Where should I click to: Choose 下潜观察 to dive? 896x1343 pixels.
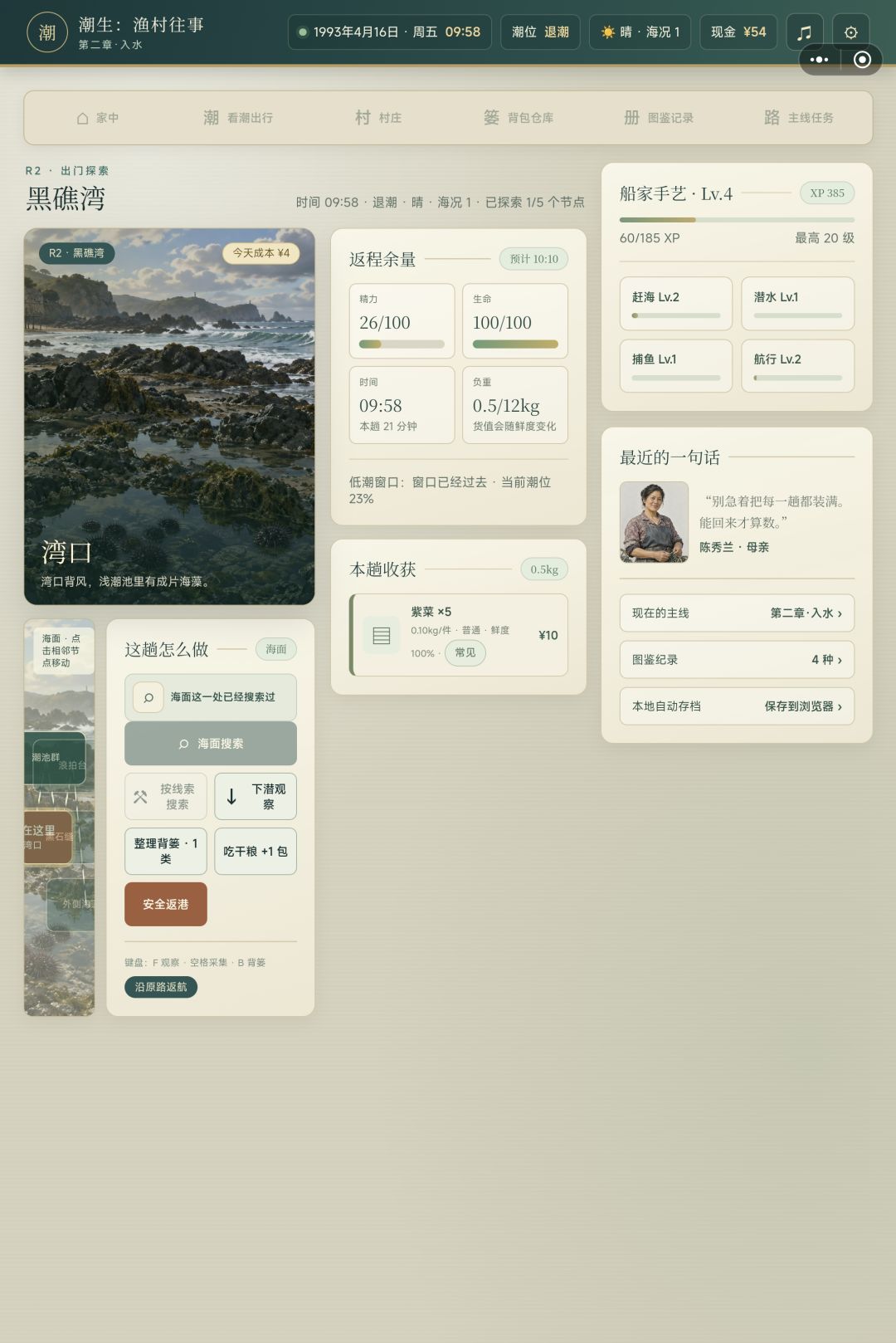tap(256, 797)
